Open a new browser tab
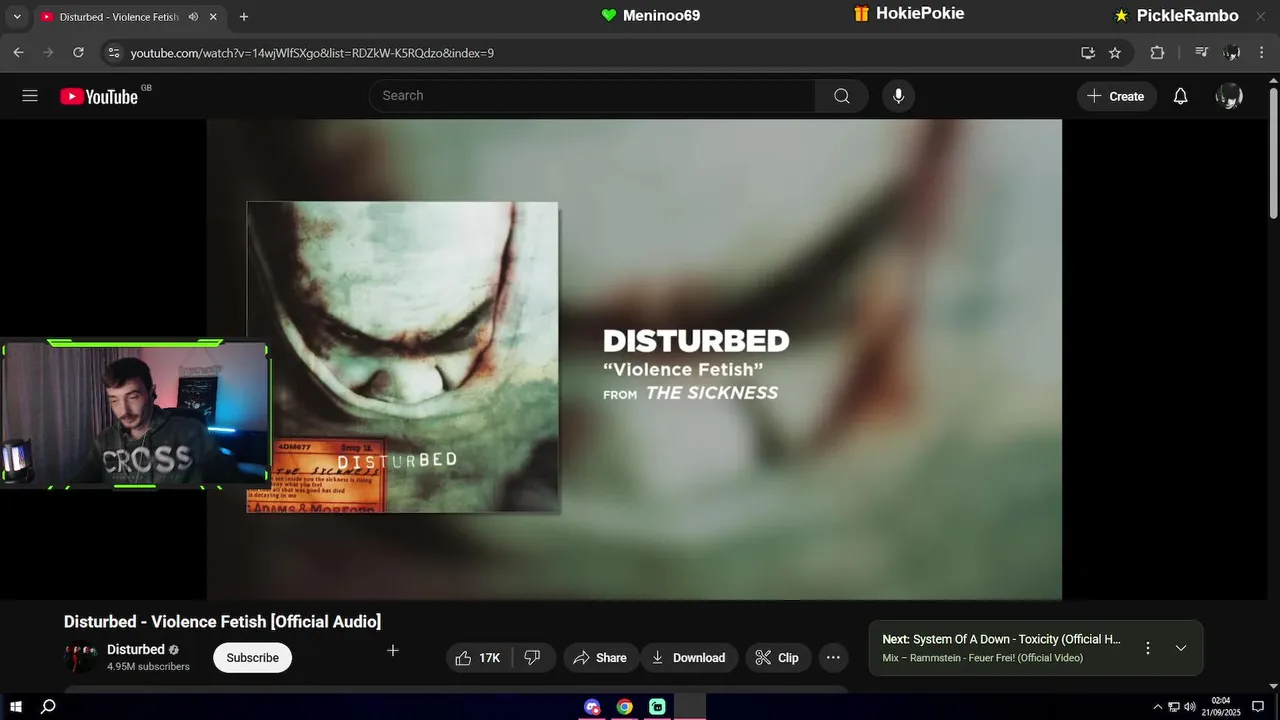The image size is (1280, 720). tap(243, 17)
